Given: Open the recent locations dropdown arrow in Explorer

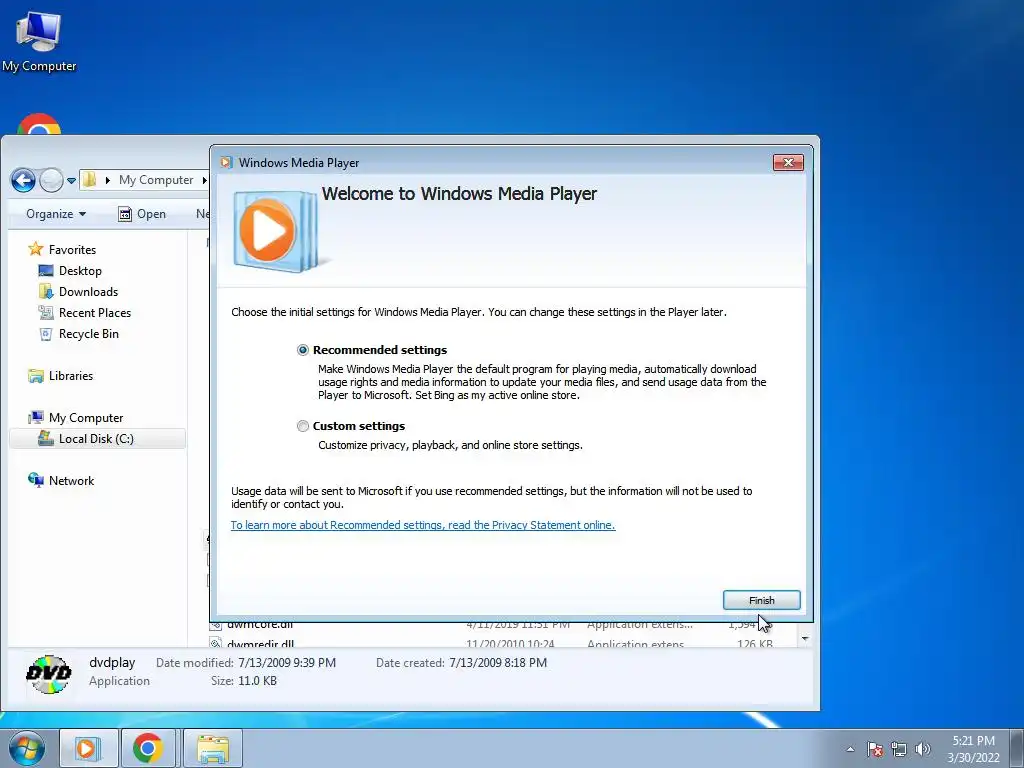Looking at the screenshot, I should pos(71,180).
